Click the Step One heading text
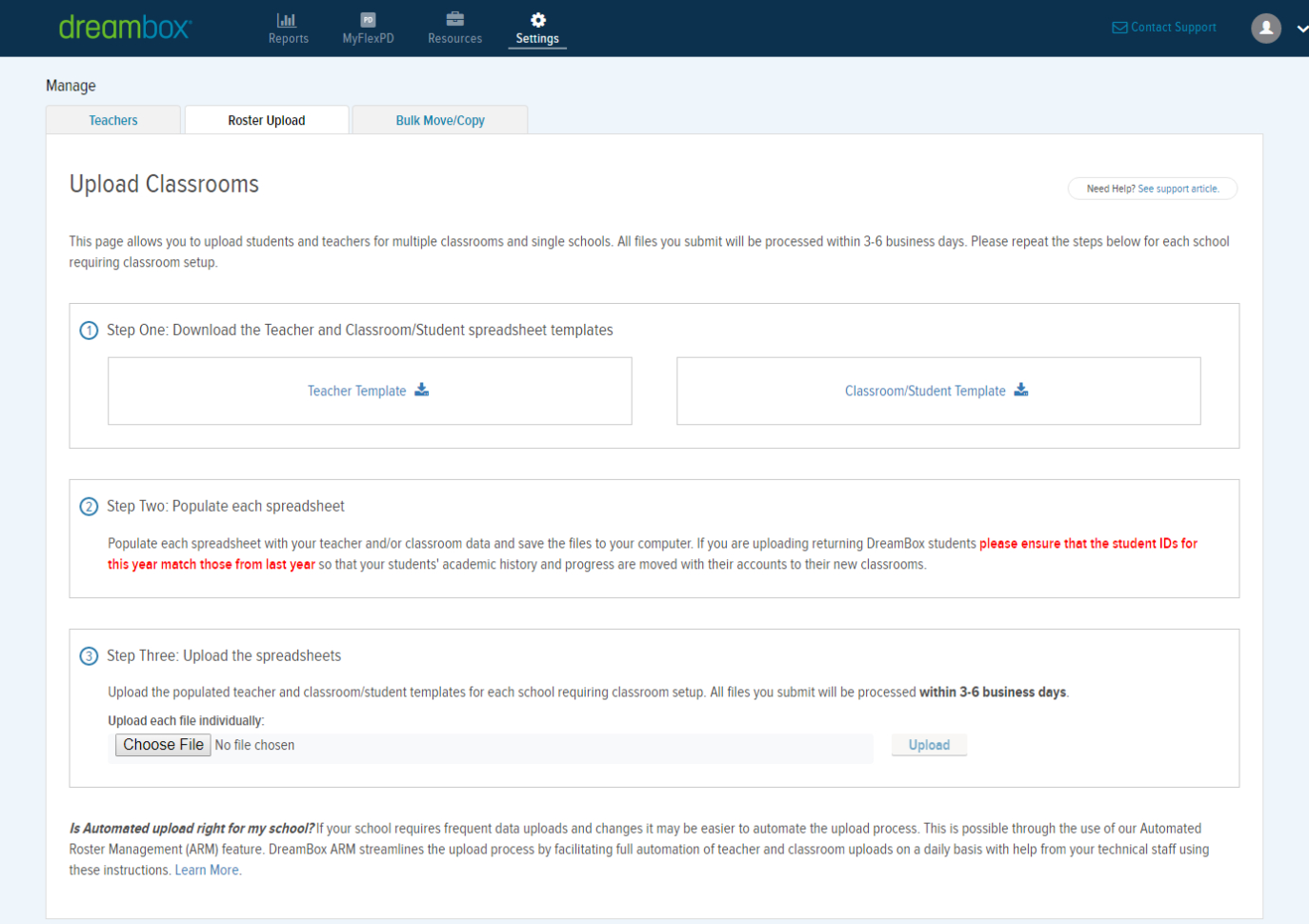The height and width of the screenshot is (924, 1309). [x=359, y=330]
